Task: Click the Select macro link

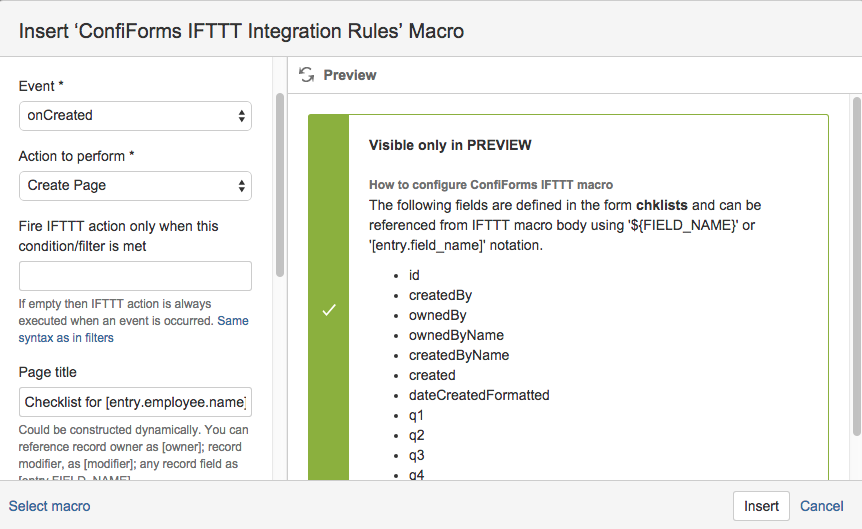Action: coord(50,506)
